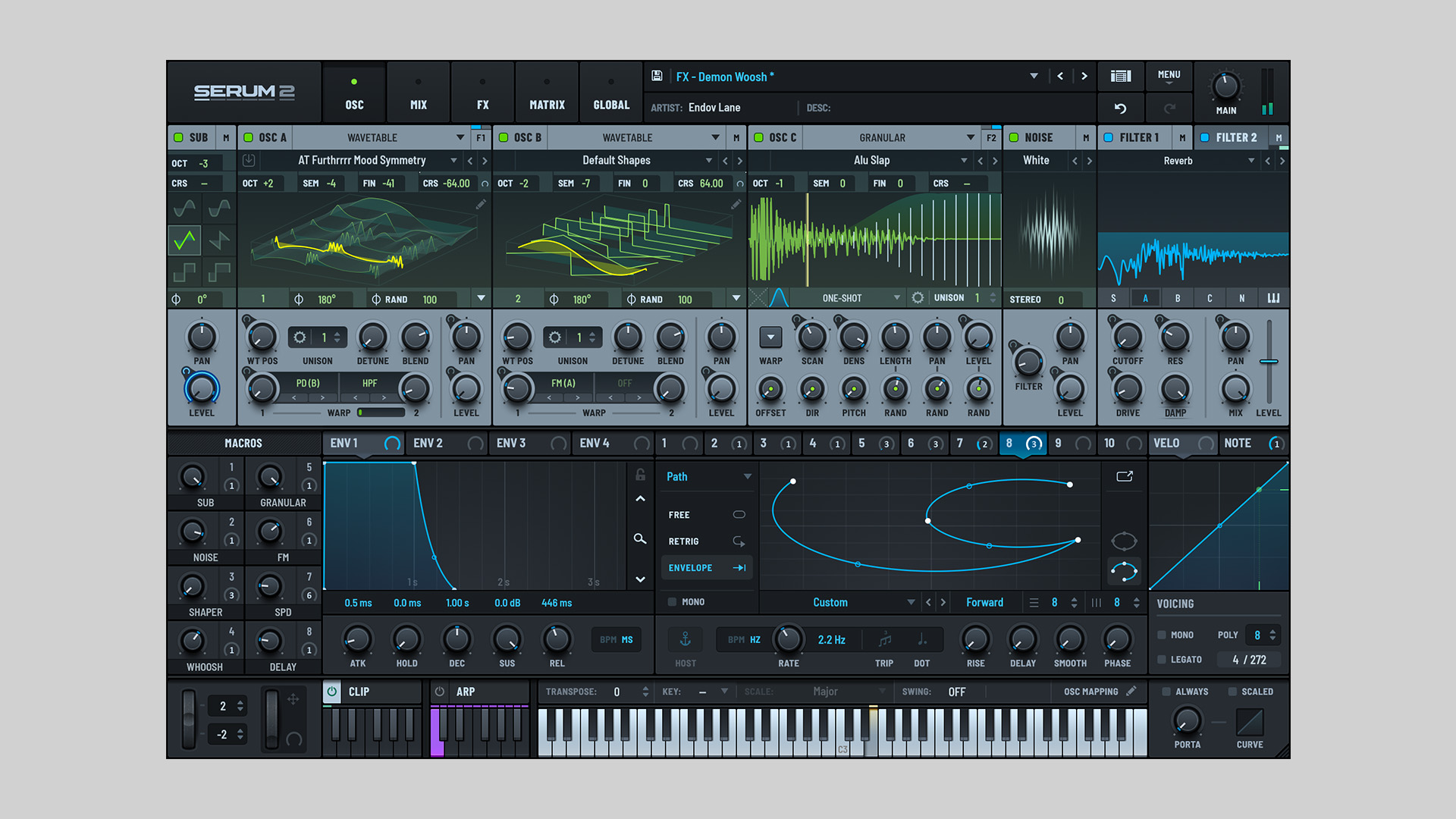
Task: Open the GLOBAL tab
Action: tap(611, 93)
